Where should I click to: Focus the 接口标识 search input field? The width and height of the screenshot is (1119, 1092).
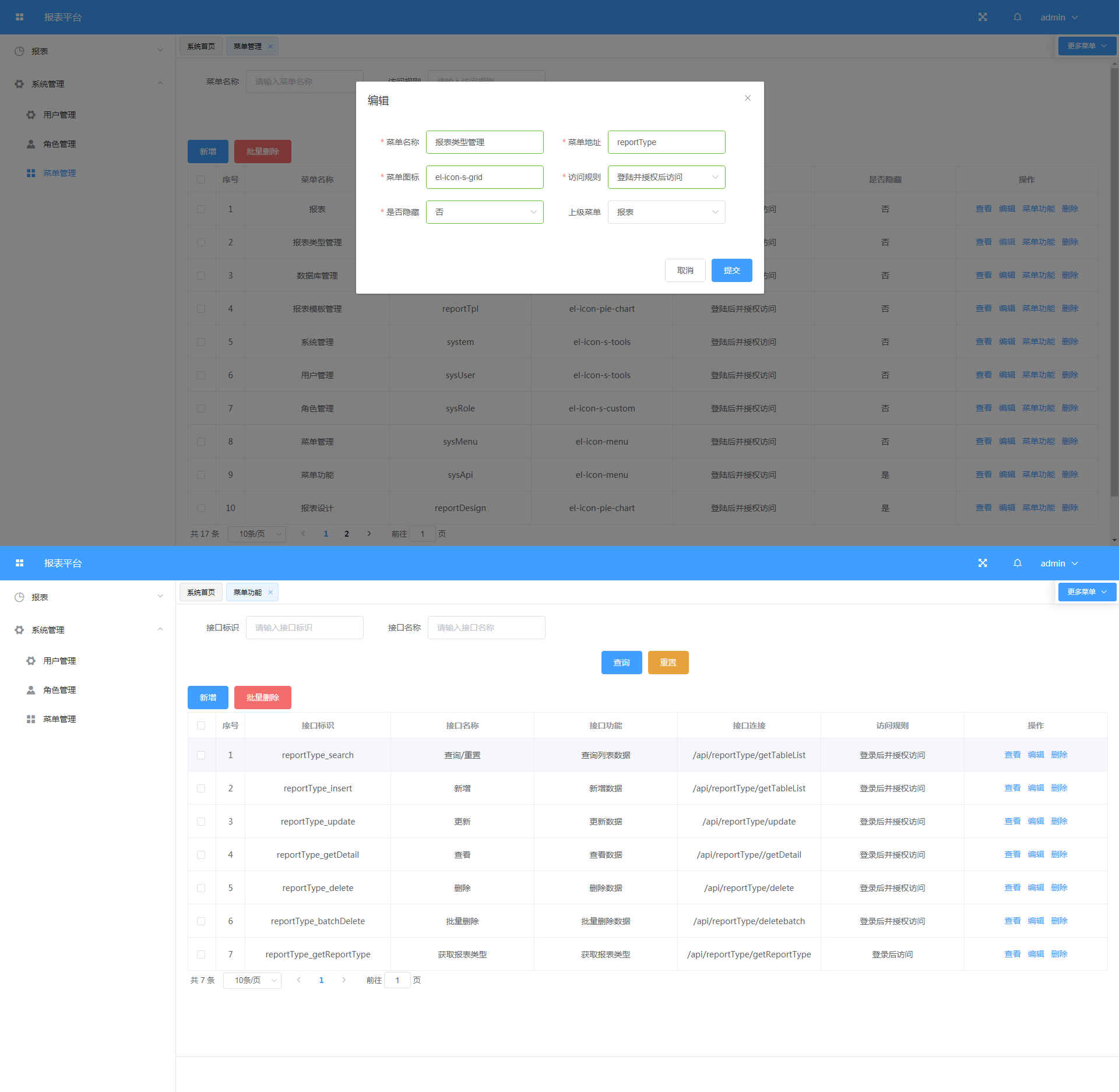pyautogui.click(x=304, y=628)
